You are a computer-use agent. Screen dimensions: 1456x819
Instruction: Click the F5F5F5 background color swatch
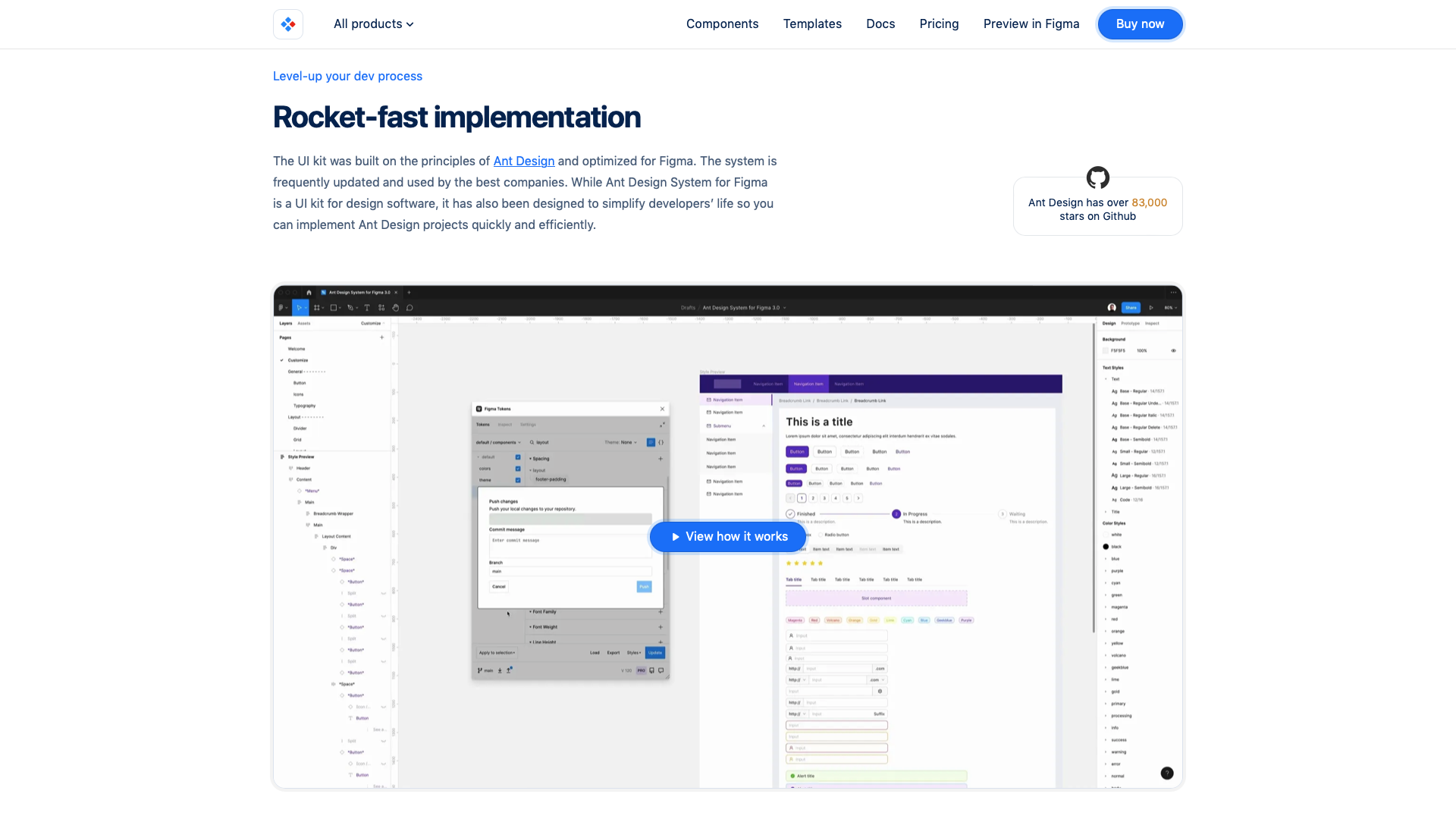(x=1106, y=351)
